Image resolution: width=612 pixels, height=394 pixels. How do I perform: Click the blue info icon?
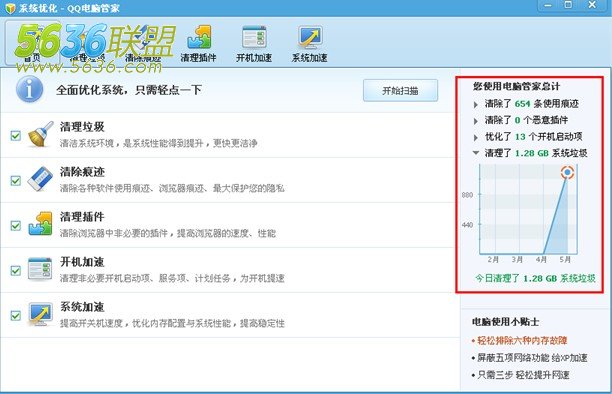coord(29,89)
